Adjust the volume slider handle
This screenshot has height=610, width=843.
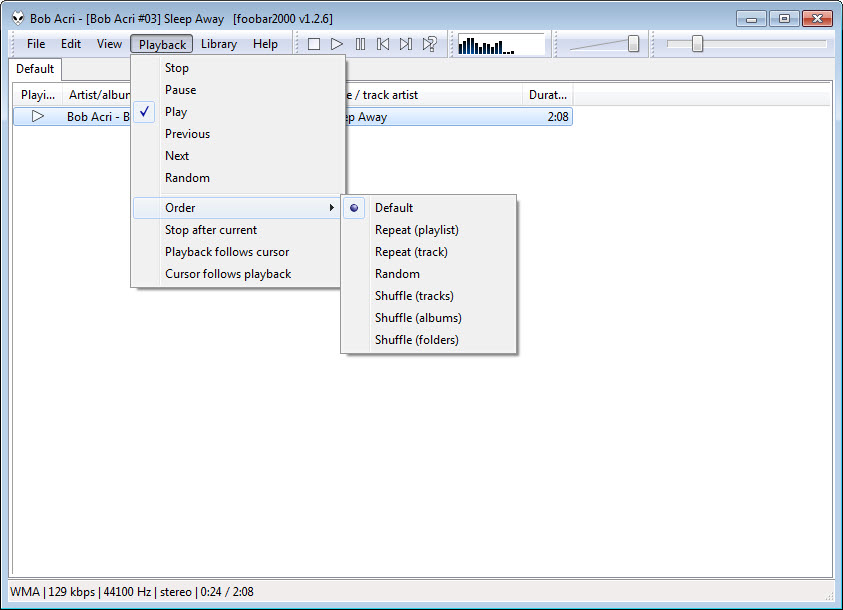point(633,44)
